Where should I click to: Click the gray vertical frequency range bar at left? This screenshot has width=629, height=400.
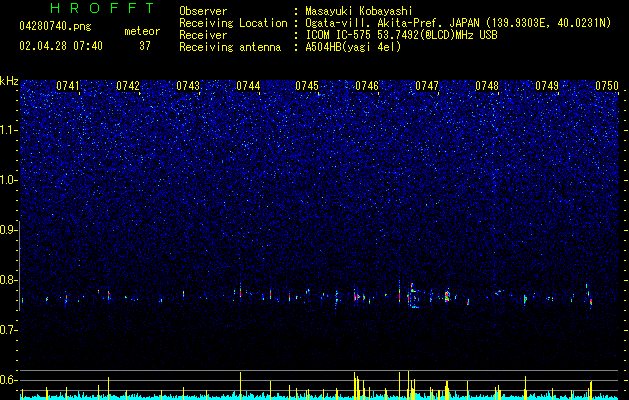[x=20, y=266]
